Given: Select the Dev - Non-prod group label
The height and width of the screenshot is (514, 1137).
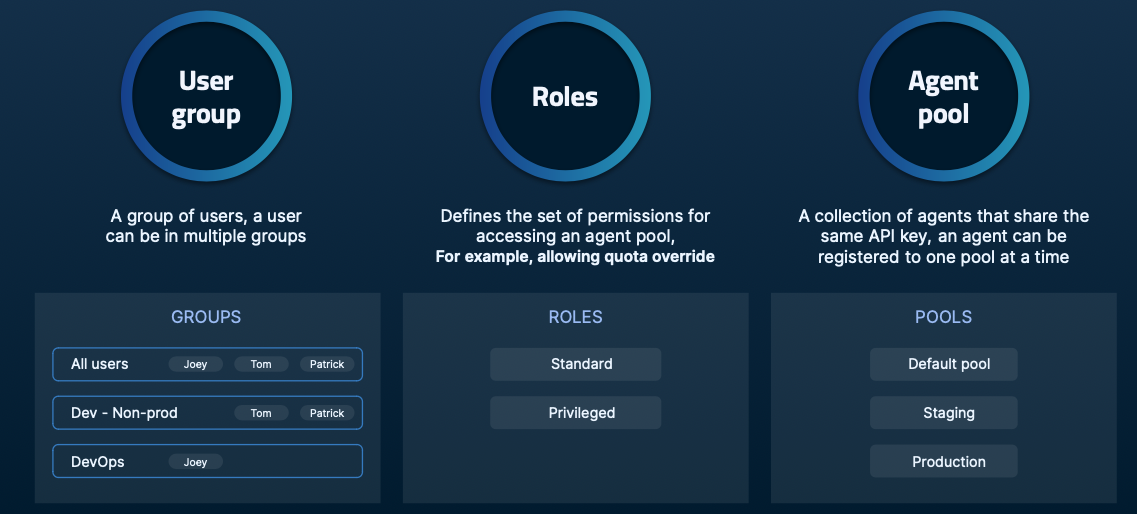Looking at the screenshot, I should 124,413.
